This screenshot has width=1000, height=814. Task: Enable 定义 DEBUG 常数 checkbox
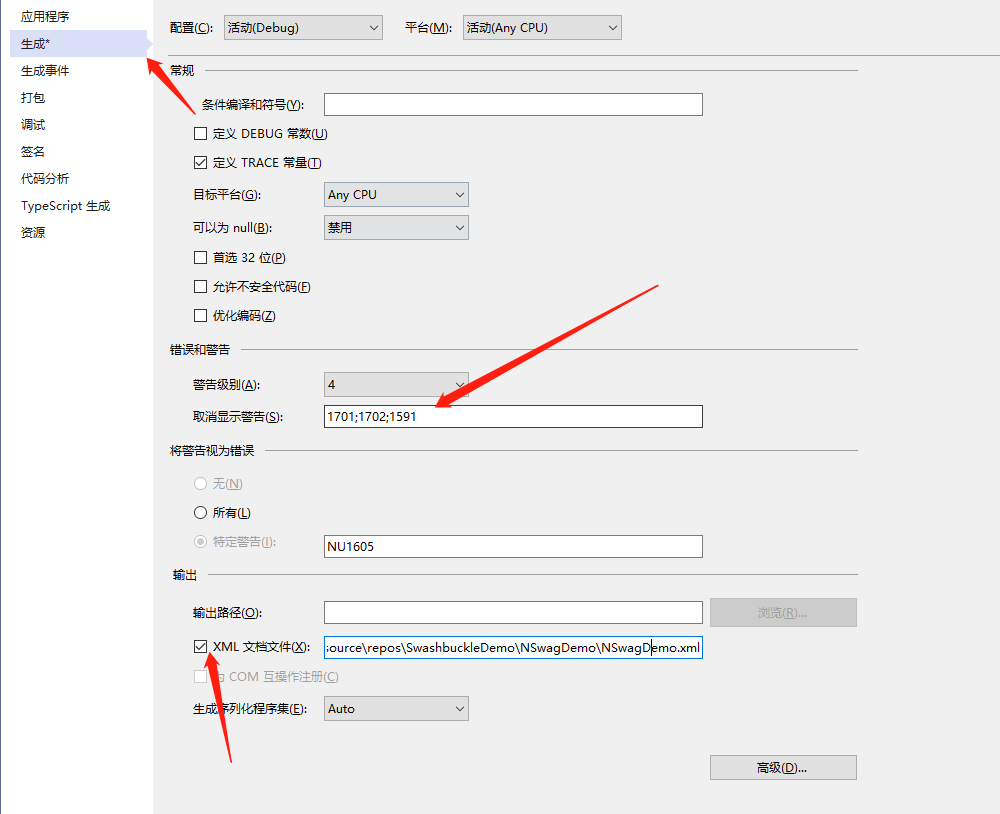point(200,133)
